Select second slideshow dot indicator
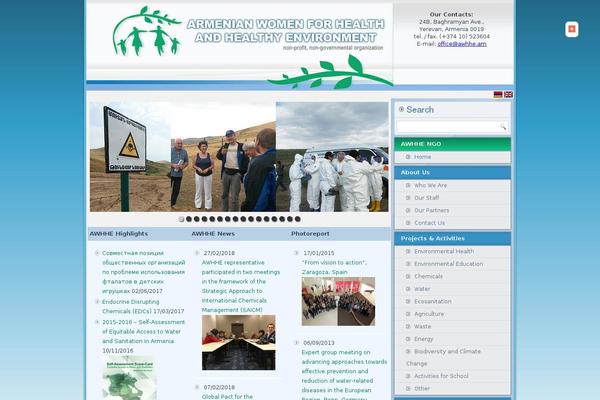This screenshot has height=400, width=600. (189, 219)
